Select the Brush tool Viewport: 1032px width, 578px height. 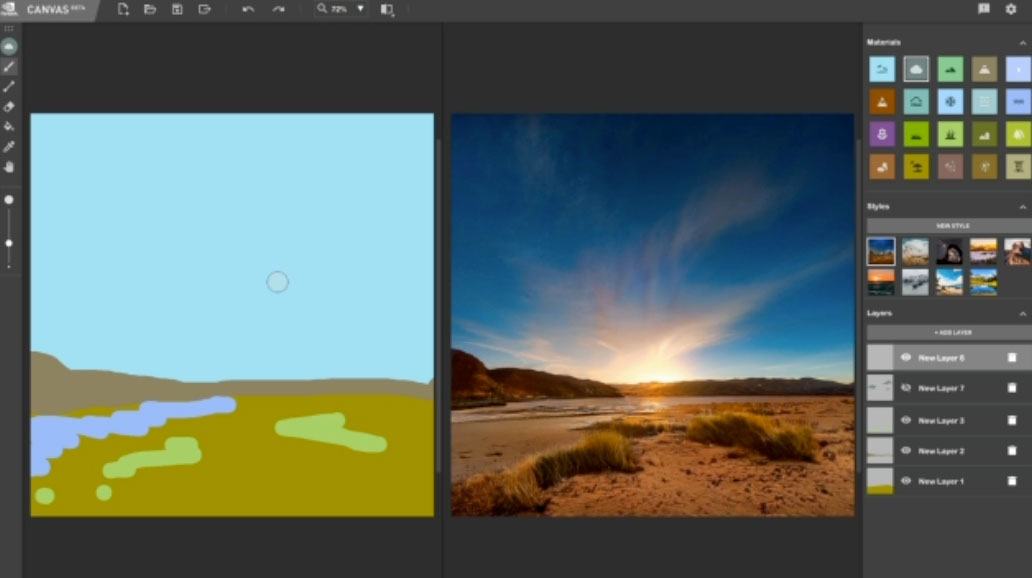[9, 66]
